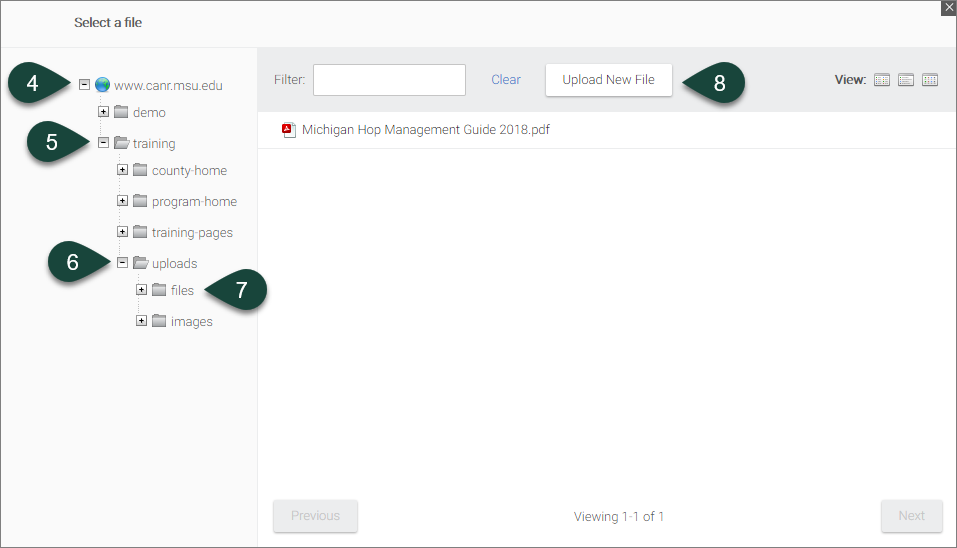Image resolution: width=957 pixels, height=548 pixels.
Task: Click the folder icon next to files
Action: click(159, 290)
